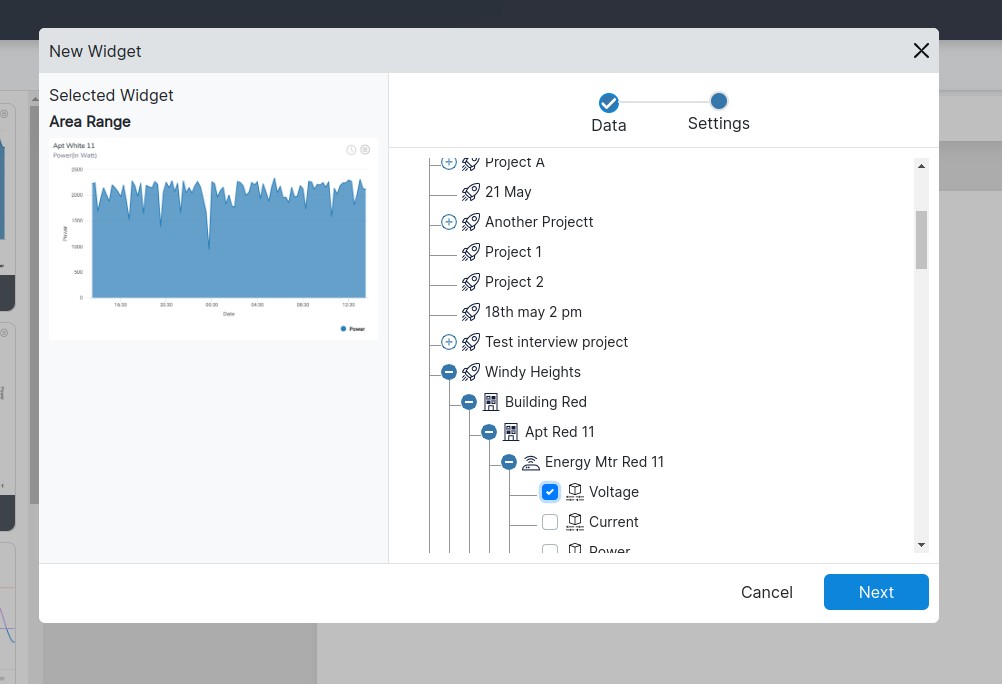
Task: Enable the Current checkbox
Action: (x=550, y=522)
